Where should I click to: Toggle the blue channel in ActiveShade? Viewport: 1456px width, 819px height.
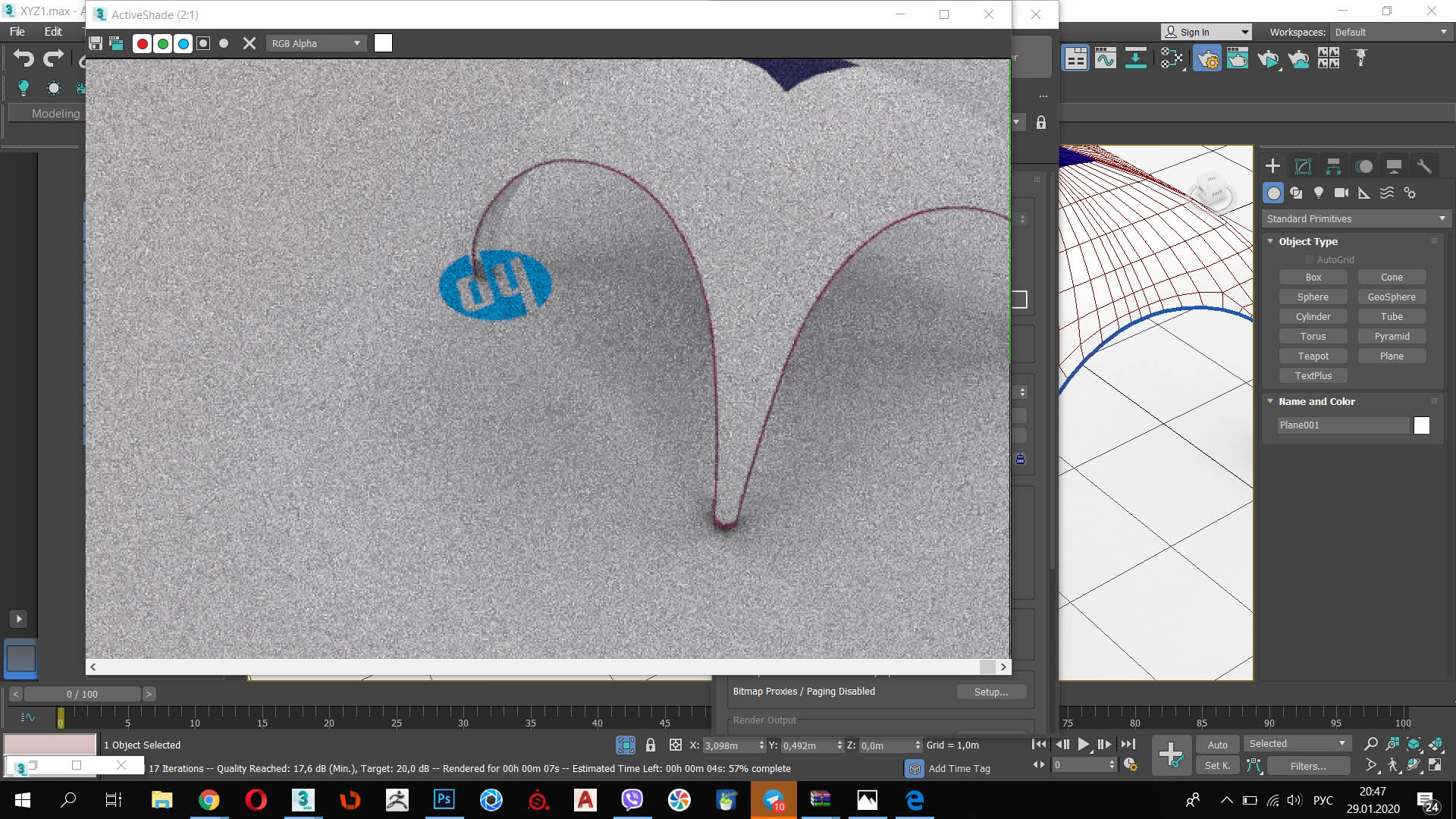pyautogui.click(x=183, y=43)
